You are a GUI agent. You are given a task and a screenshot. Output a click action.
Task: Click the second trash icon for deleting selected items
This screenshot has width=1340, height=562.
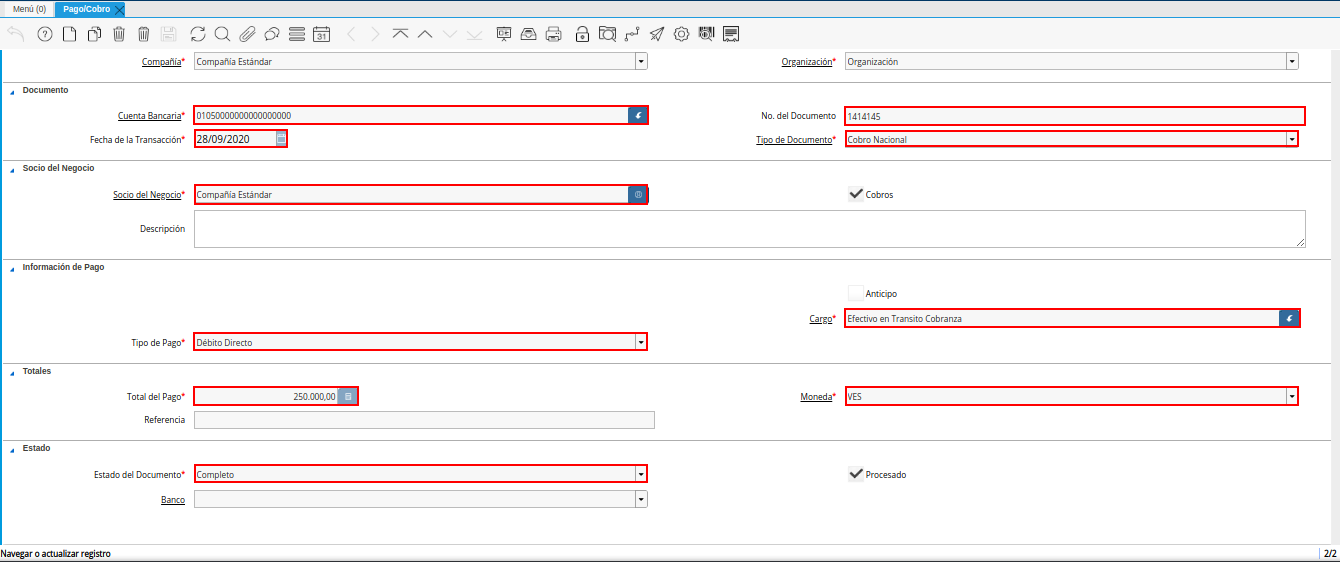[143, 34]
